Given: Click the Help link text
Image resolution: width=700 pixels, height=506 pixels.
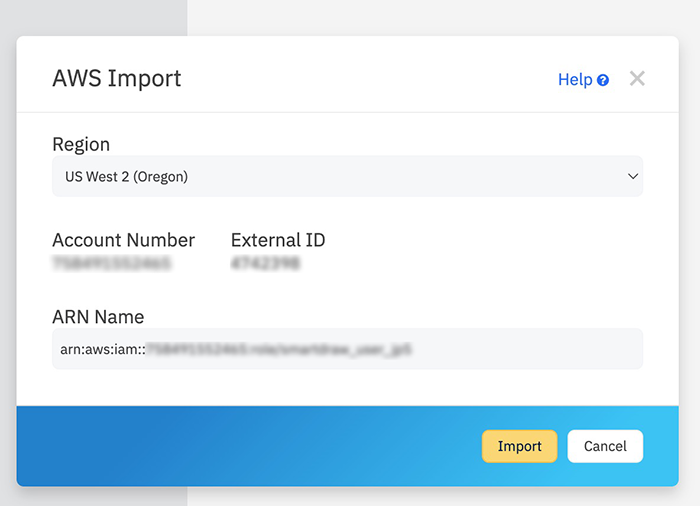Looking at the screenshot, I should (574, 80).
